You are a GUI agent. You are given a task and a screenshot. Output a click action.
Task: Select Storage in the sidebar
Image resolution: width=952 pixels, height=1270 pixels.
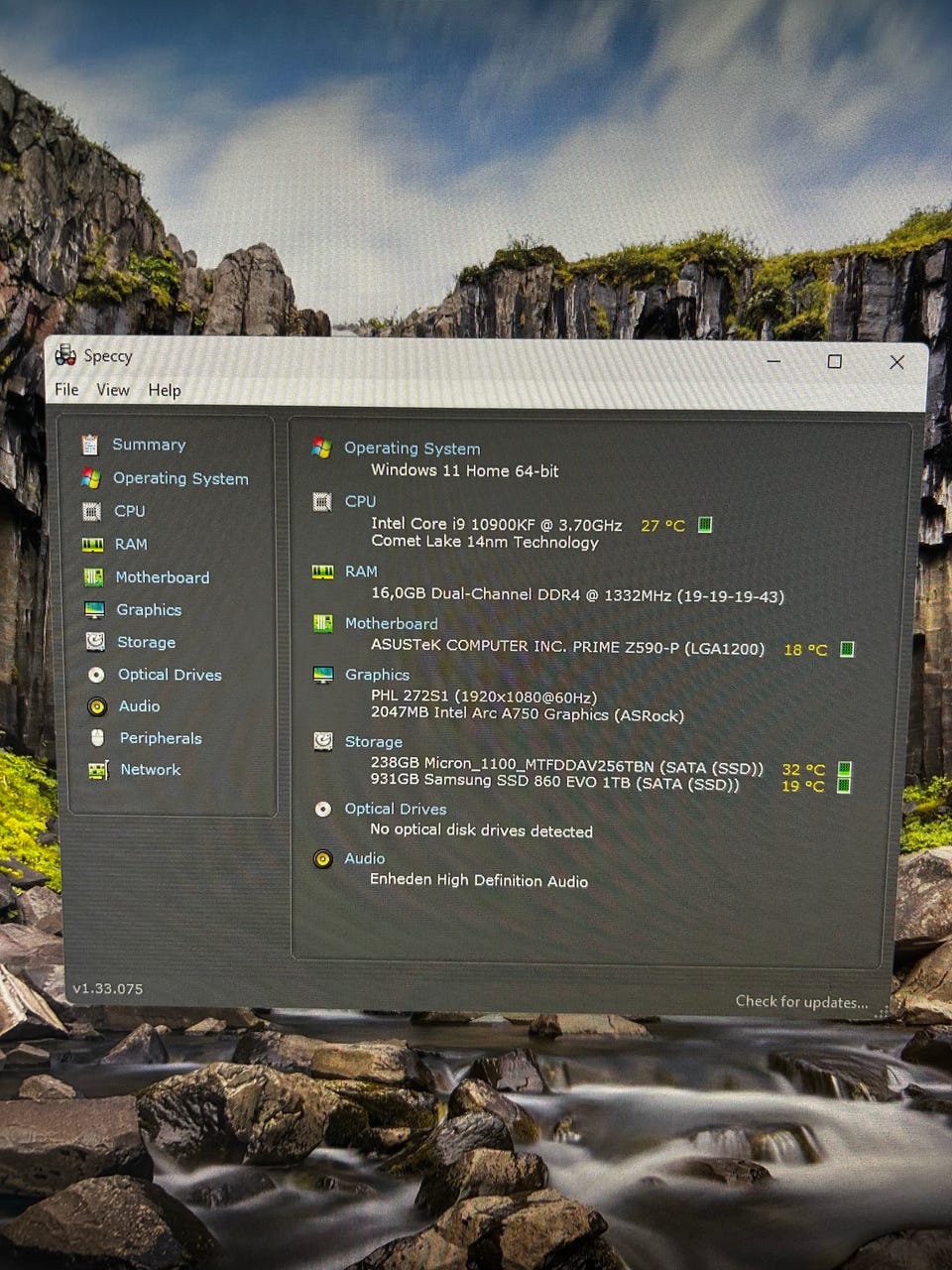click(x=146, y=642)
